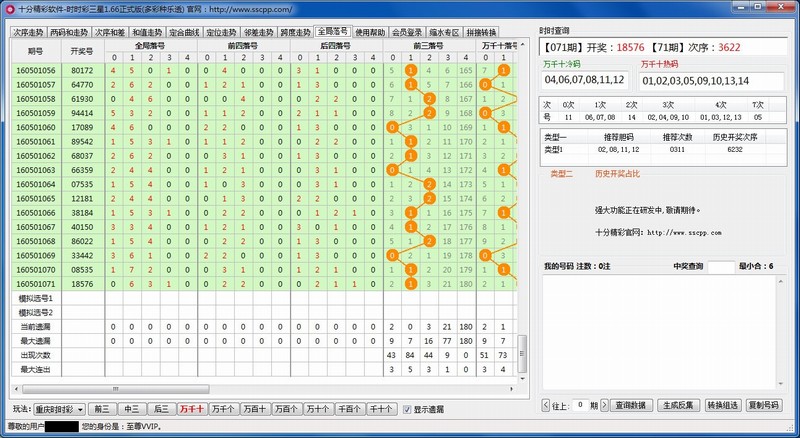The width and height of the screenshot is (800, 438).
Task: Click the 万百十 button
Action: pos(255,409)
